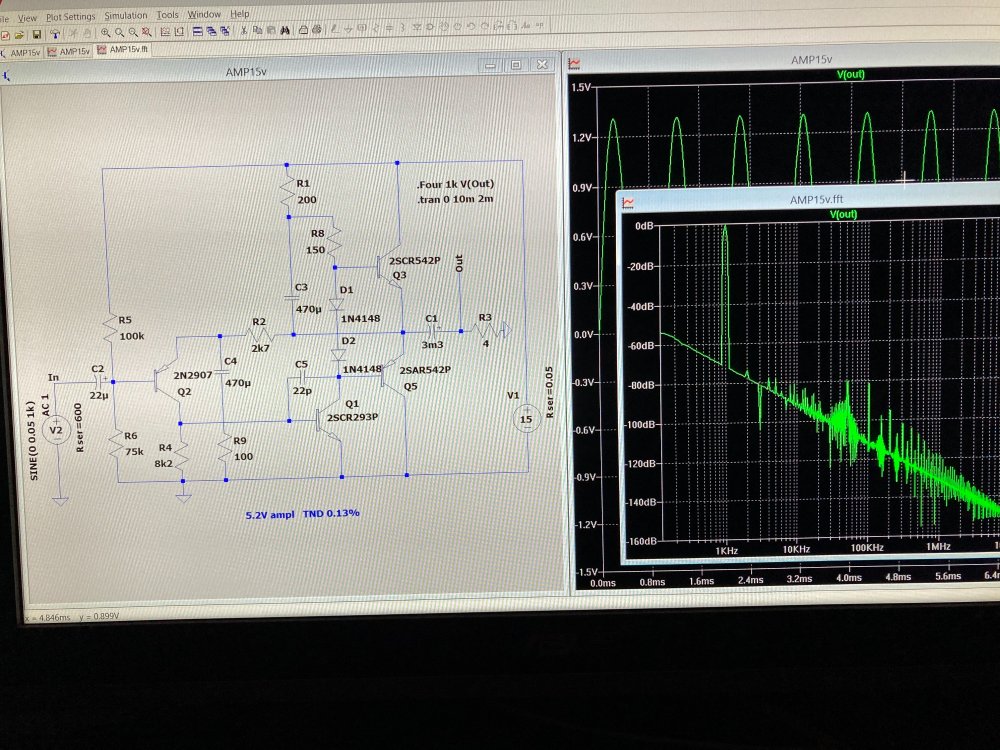Click the Tile windows icon
This screenshot has width=1000, height=750.
click(x=196, y=32)
